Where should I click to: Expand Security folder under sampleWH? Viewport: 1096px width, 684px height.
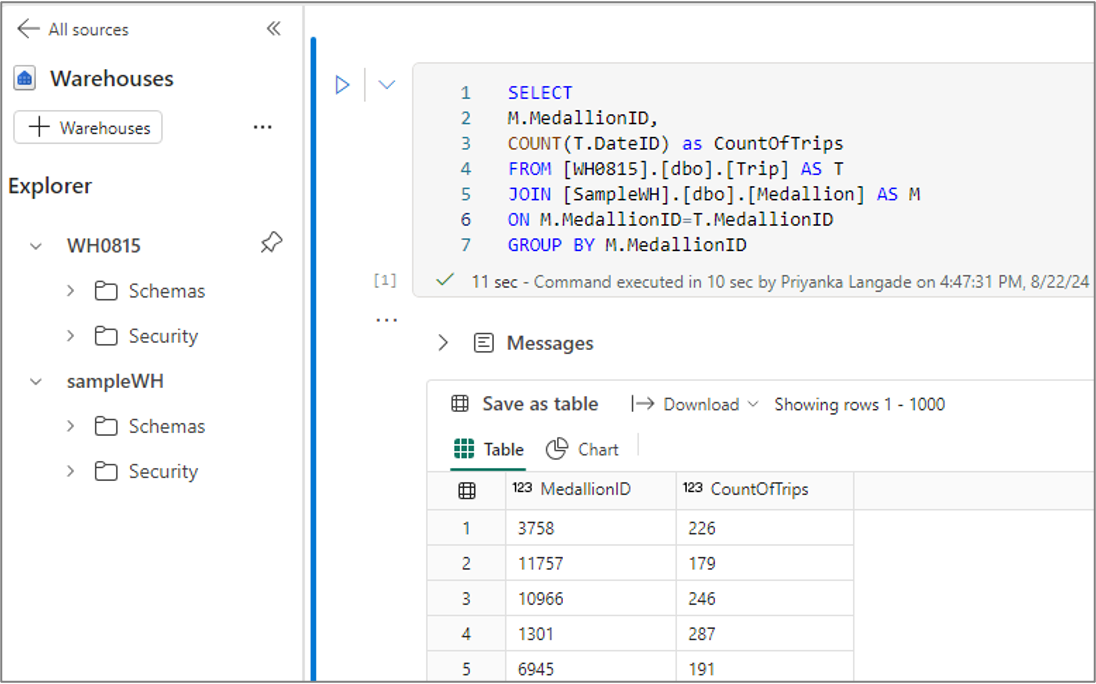pyautogui.click(x=71, y=472)
